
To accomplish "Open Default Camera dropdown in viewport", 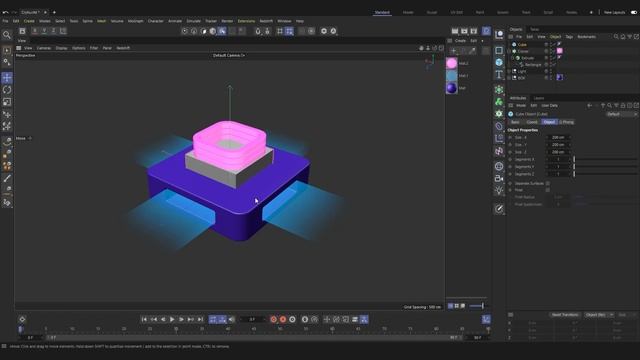I will pyautogui.click(x=229, y=55).
